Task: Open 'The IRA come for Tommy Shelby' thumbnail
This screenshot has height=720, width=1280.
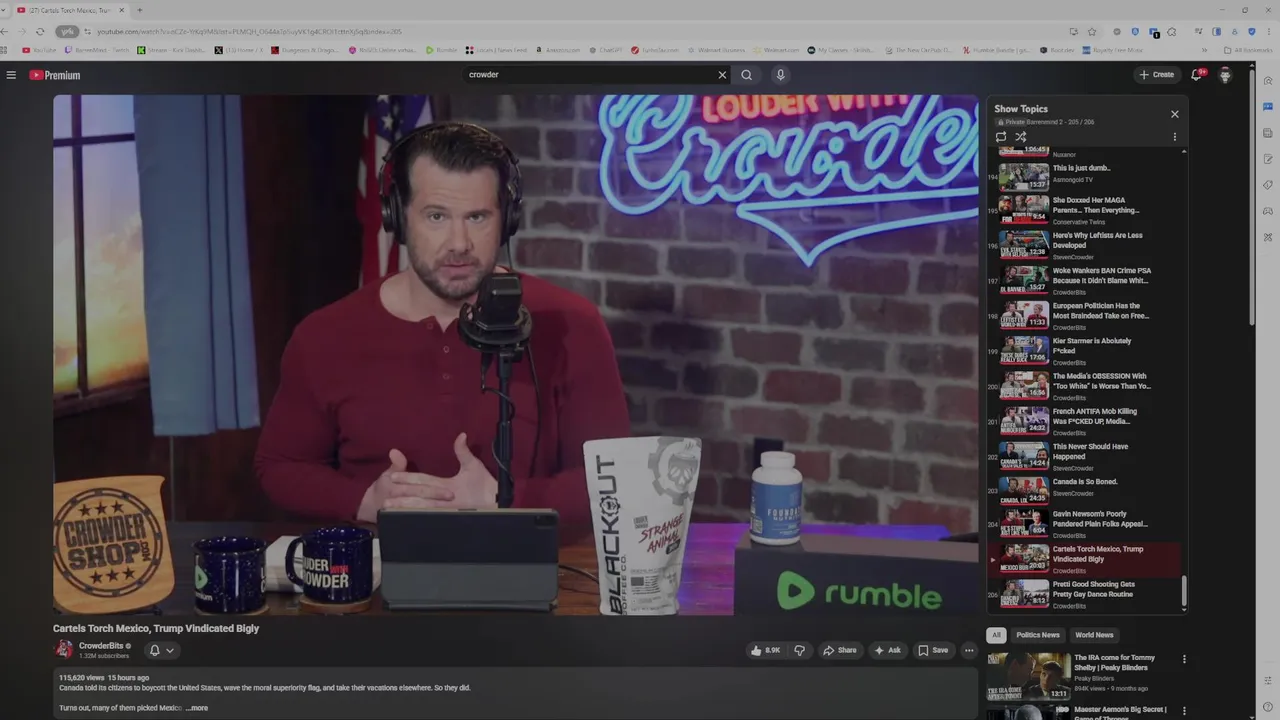Action: click(1029, 675)
